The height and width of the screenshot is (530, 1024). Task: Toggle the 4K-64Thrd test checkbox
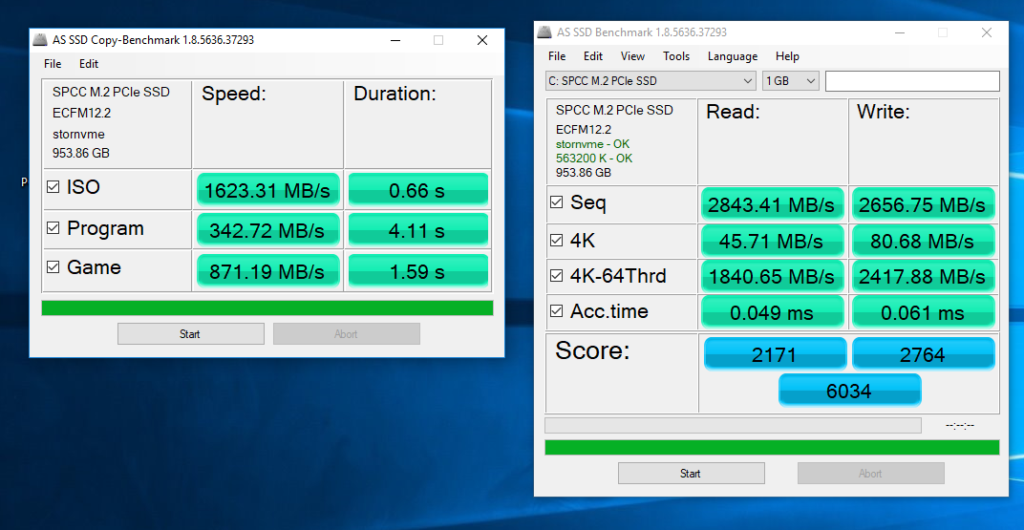[x=556, y=277]
